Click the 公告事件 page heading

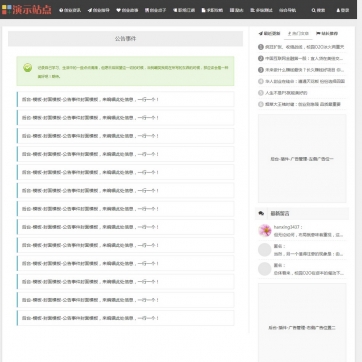125,39
